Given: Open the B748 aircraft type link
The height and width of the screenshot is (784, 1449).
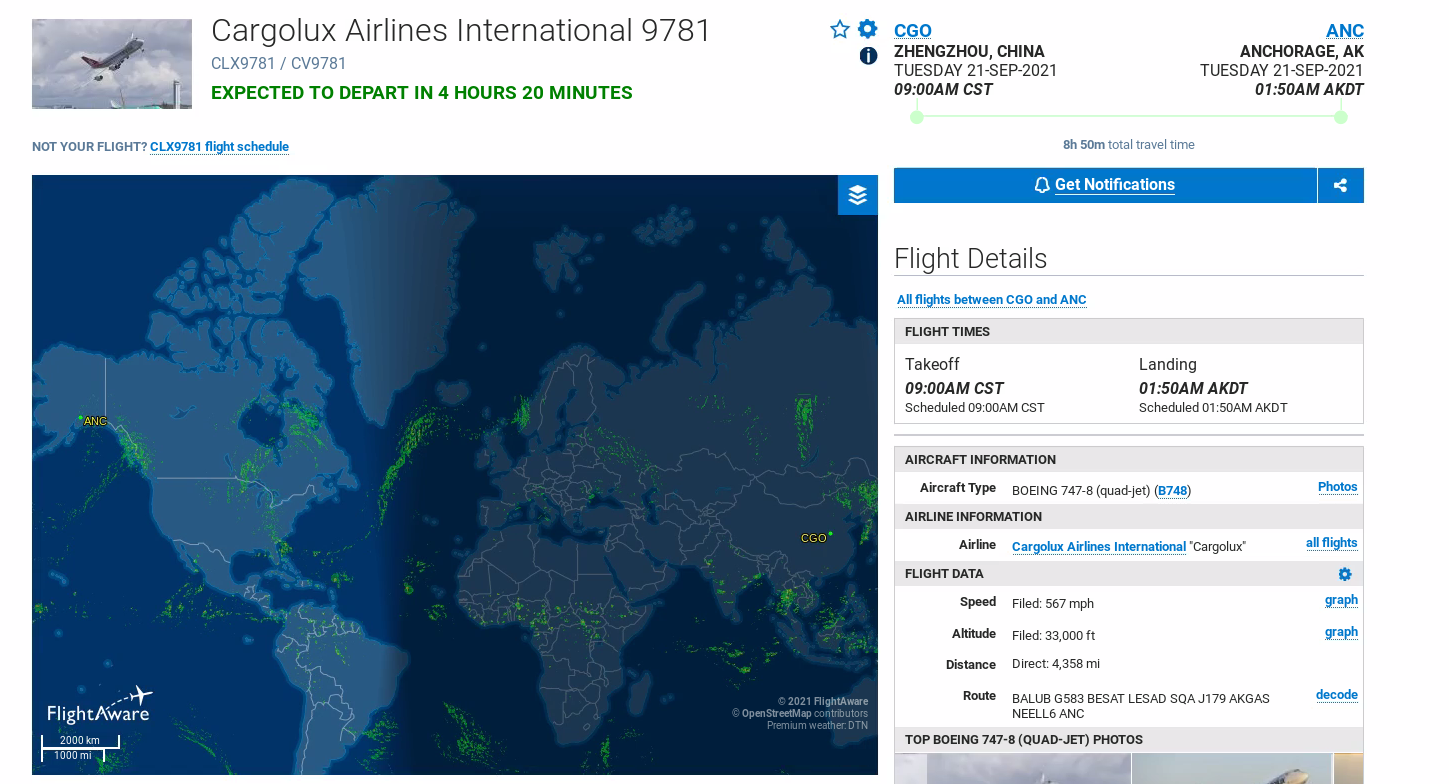Looking at the screenshot, I should [1173, 491].
